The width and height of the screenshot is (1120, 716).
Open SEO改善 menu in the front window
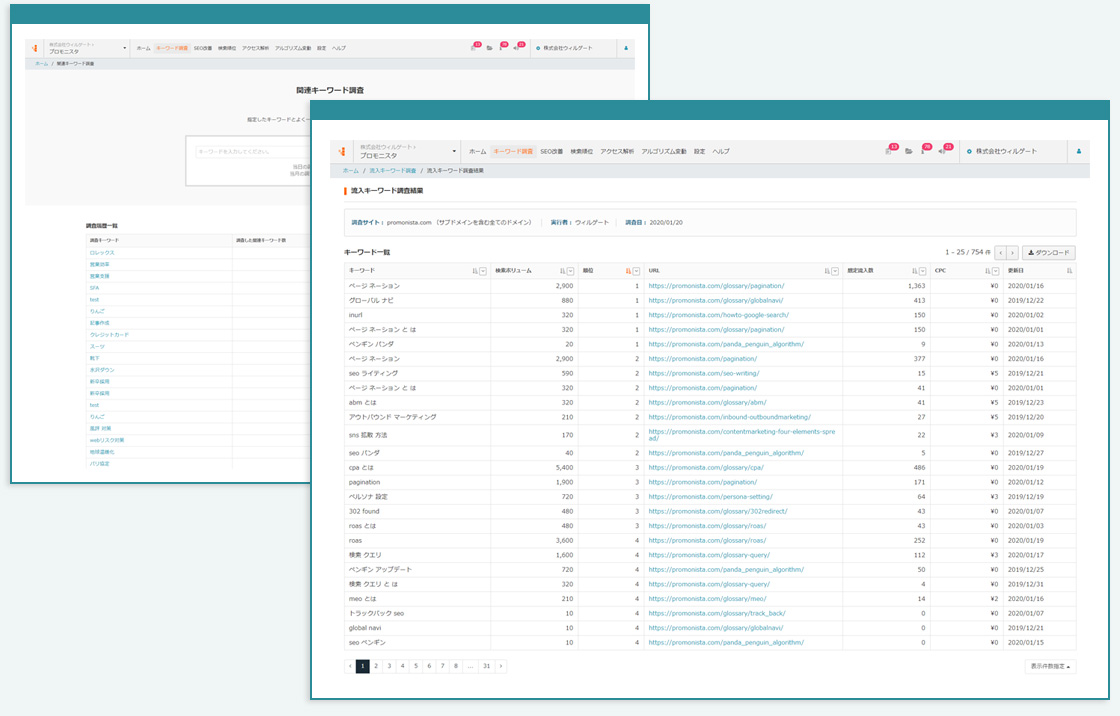point(551,151)
